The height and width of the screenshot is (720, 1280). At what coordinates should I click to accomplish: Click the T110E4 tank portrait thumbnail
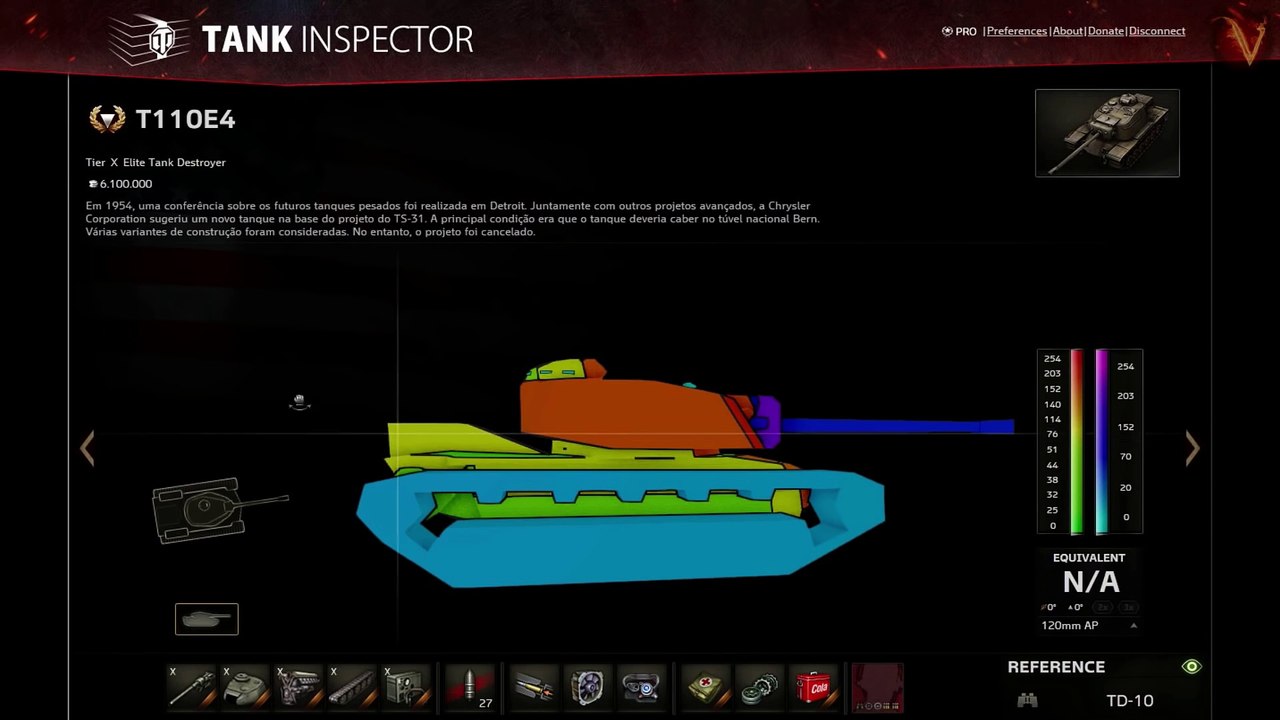coord(1107,133)
